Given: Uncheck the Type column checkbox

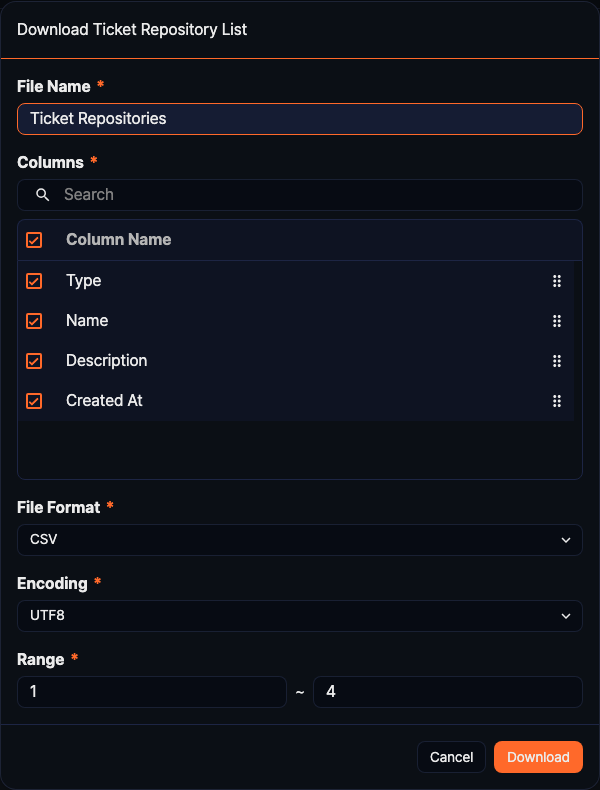Looking at the screenshot, I should (34, 281).
